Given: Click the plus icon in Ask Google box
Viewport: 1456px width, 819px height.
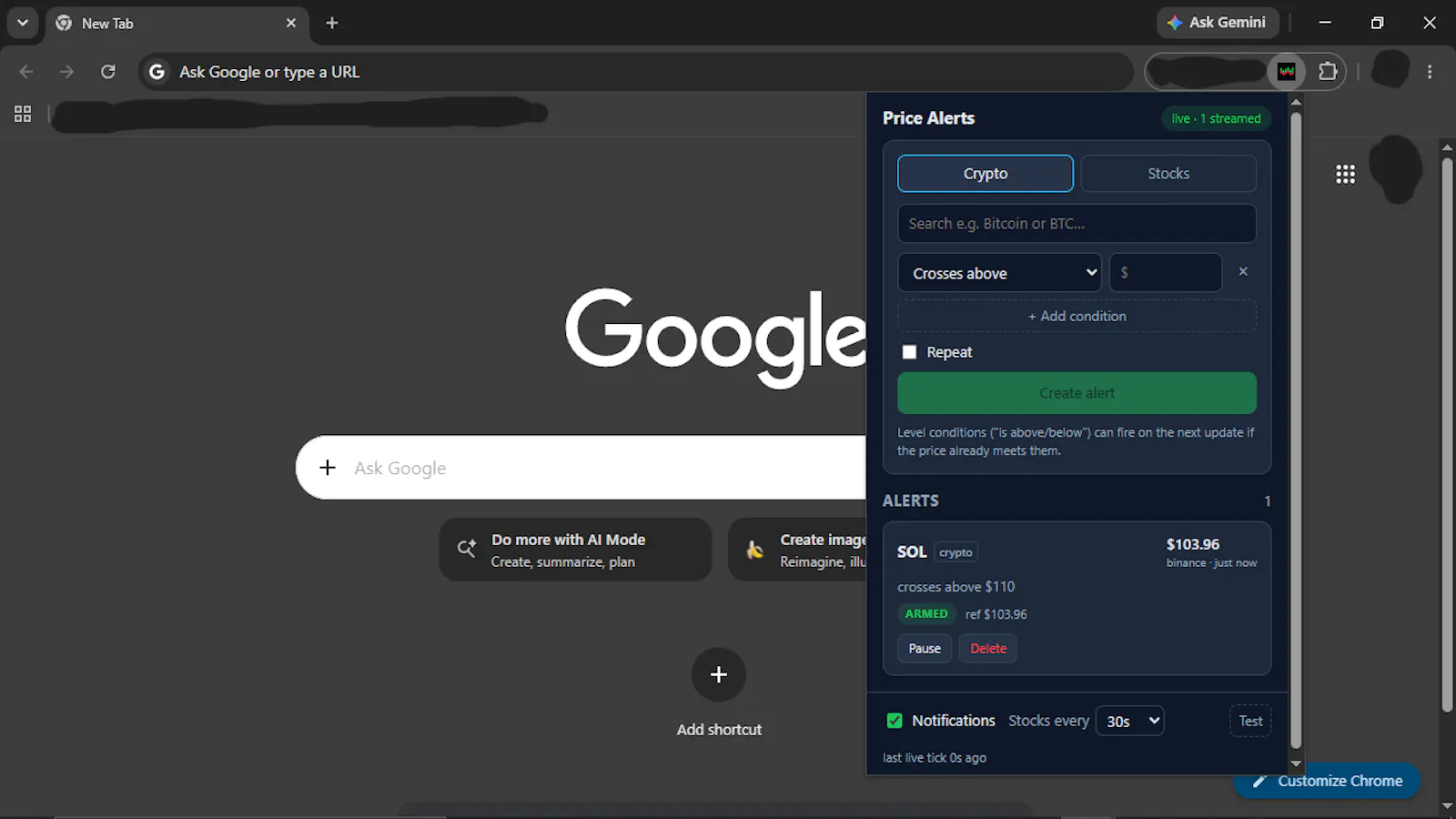Looking at the screenshot, I should [x=328, y=468].
